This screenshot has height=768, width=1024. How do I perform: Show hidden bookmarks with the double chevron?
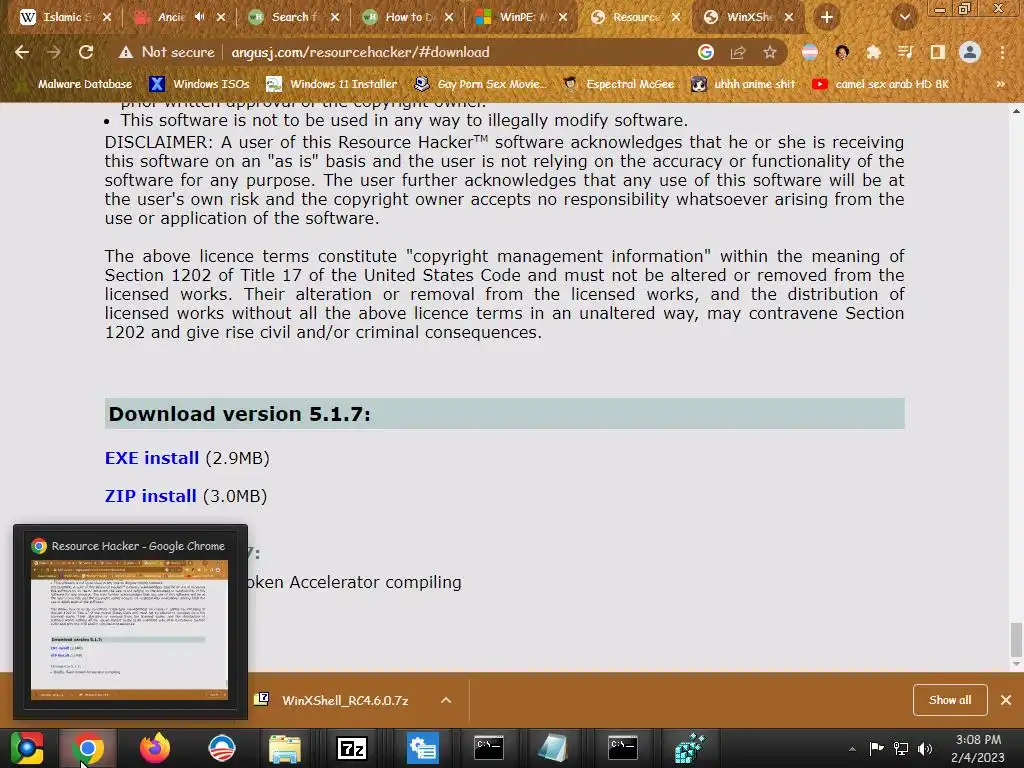(1000, 84)
